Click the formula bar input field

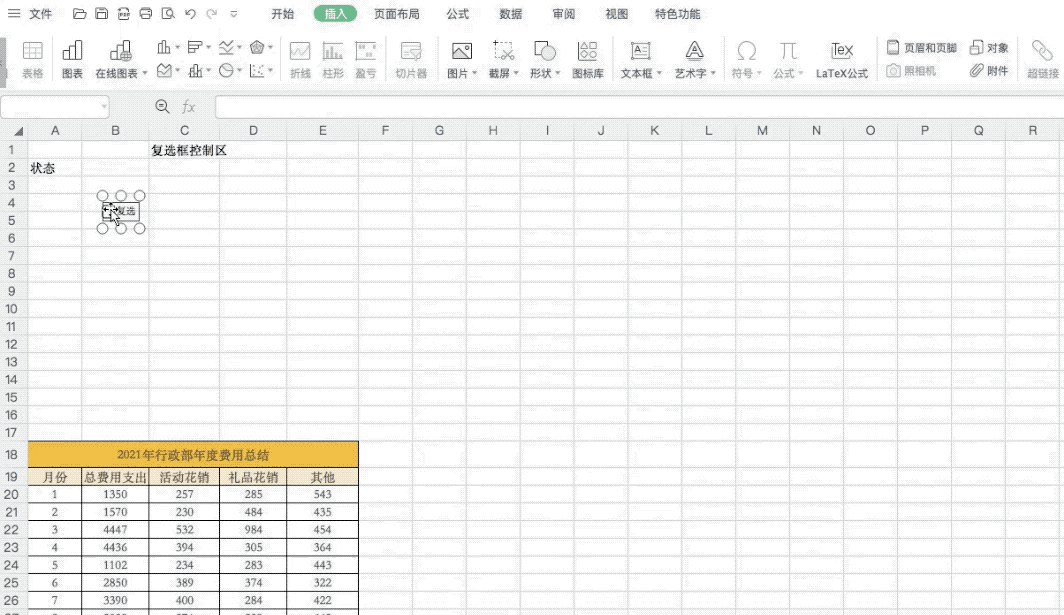tap(639, 107)
